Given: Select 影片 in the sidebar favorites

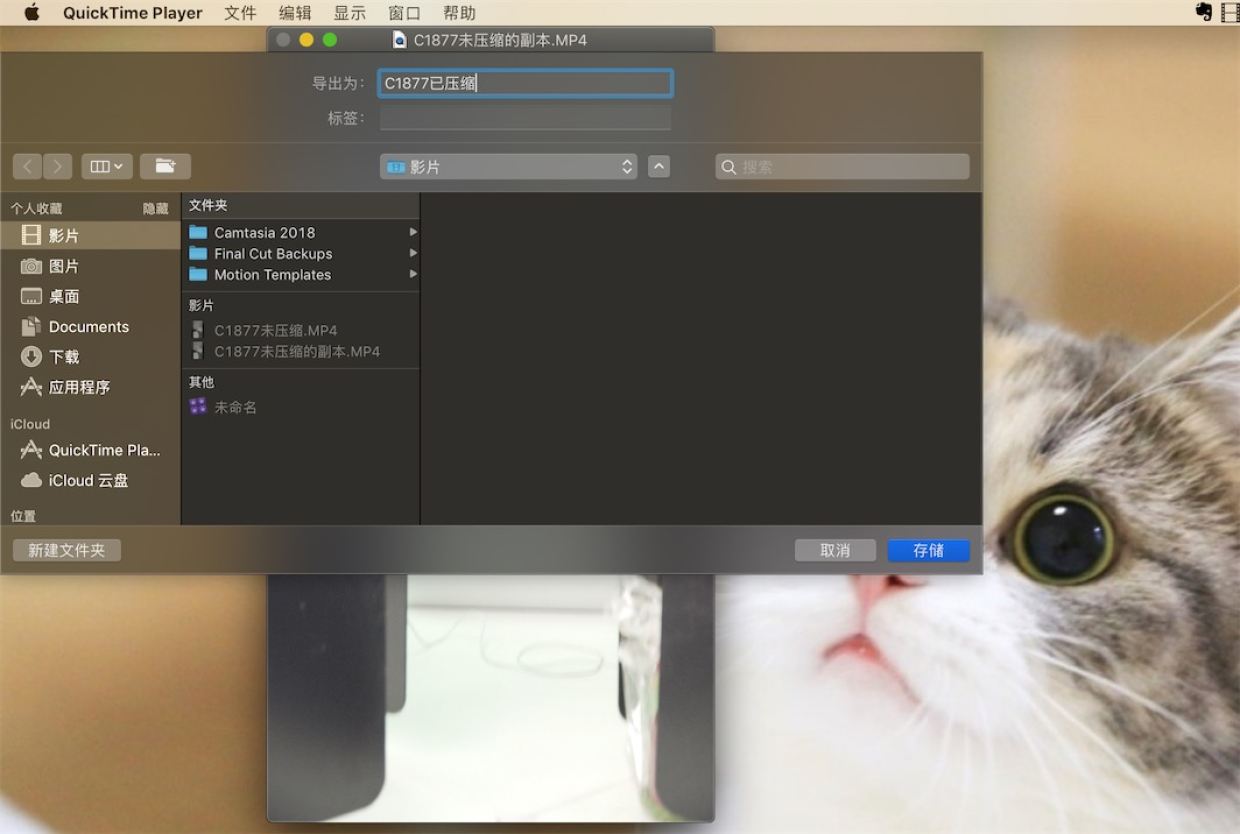Looking at the screenshot, I should coord(90,236).
